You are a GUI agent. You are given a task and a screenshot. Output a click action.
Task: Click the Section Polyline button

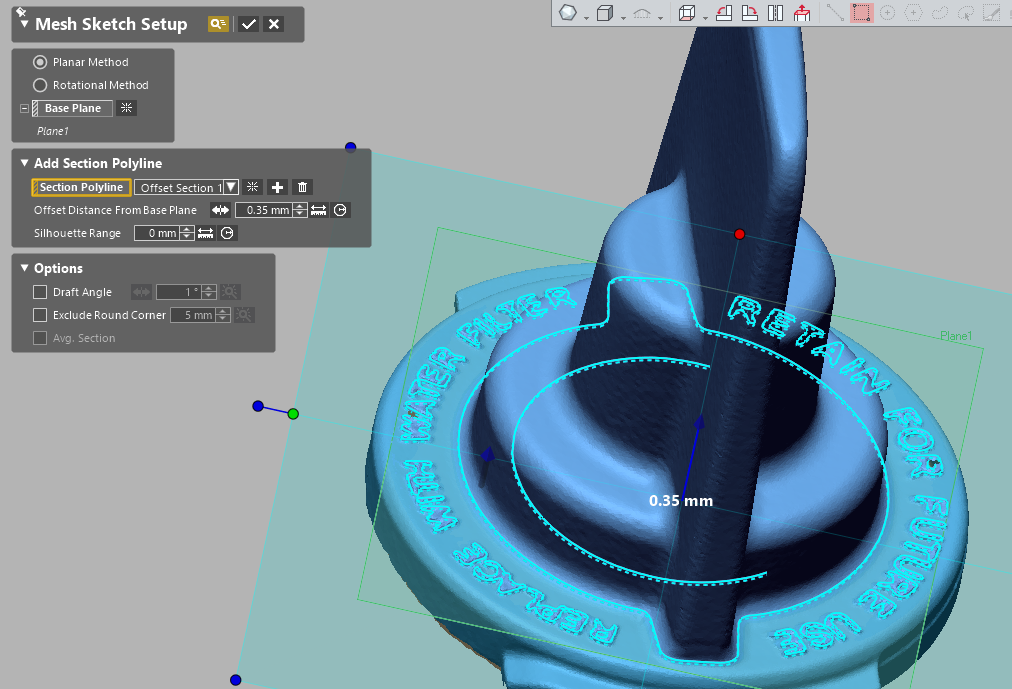80,187
